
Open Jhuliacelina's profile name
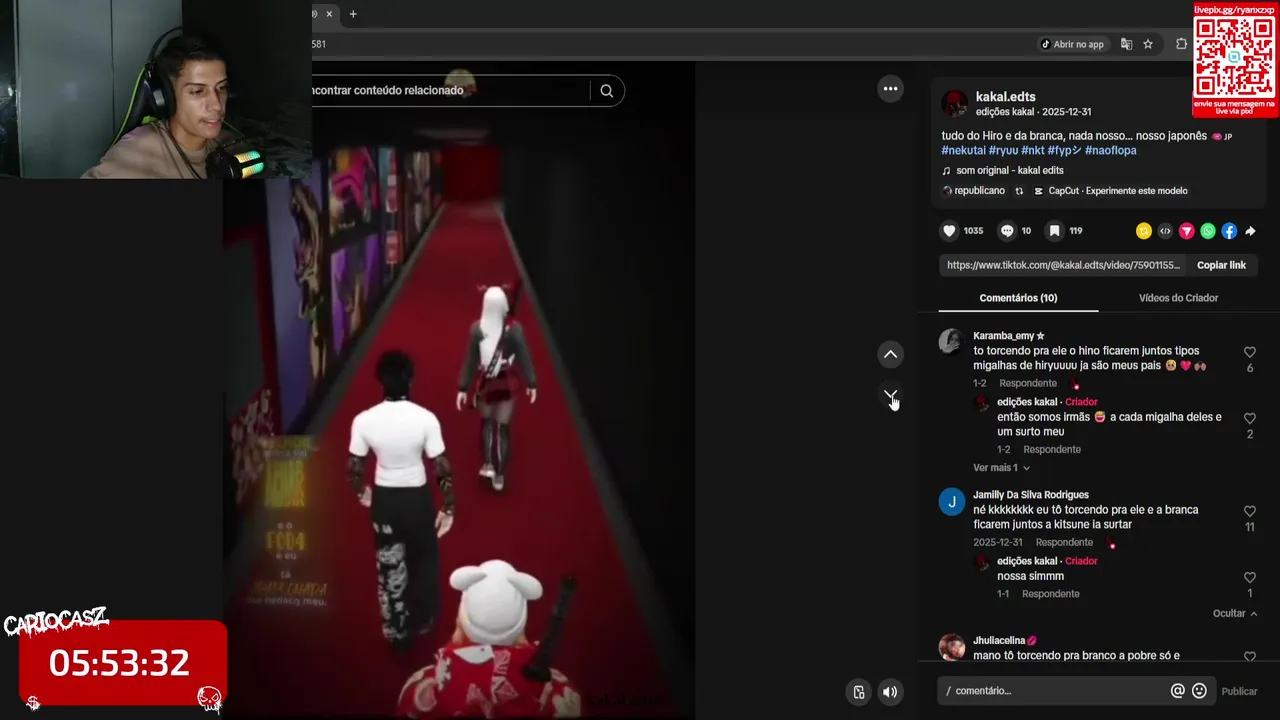pyautogui.click(x=1004, y=641)
